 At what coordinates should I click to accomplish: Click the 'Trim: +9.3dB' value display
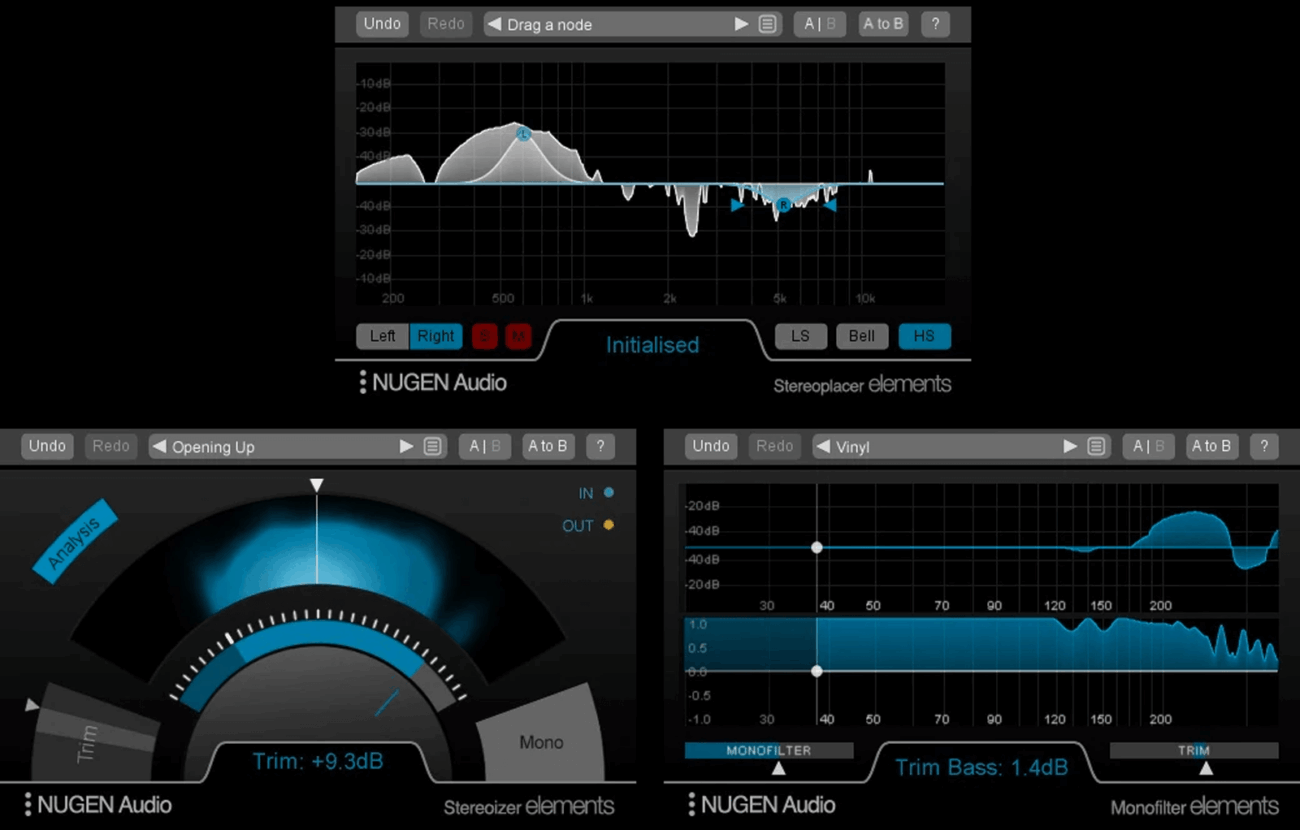pyautogui.click(x=318, y=762)
